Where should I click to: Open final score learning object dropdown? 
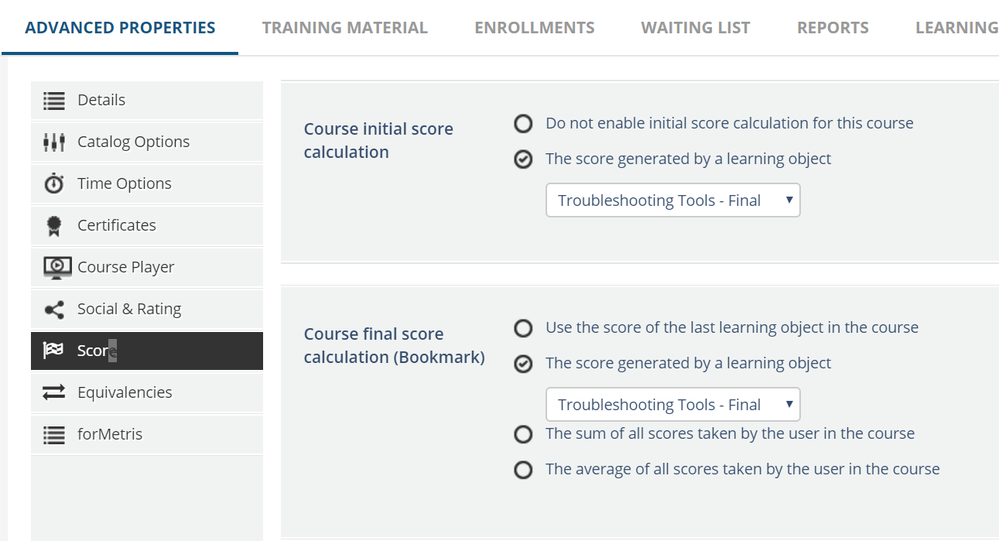coord(673,405)
